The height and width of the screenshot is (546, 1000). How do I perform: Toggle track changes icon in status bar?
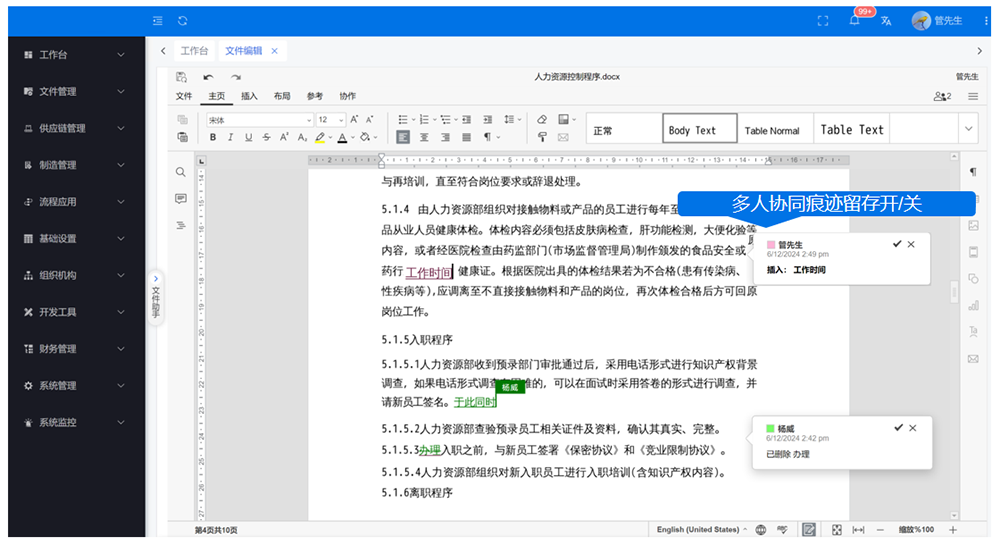tap(809, 529)
